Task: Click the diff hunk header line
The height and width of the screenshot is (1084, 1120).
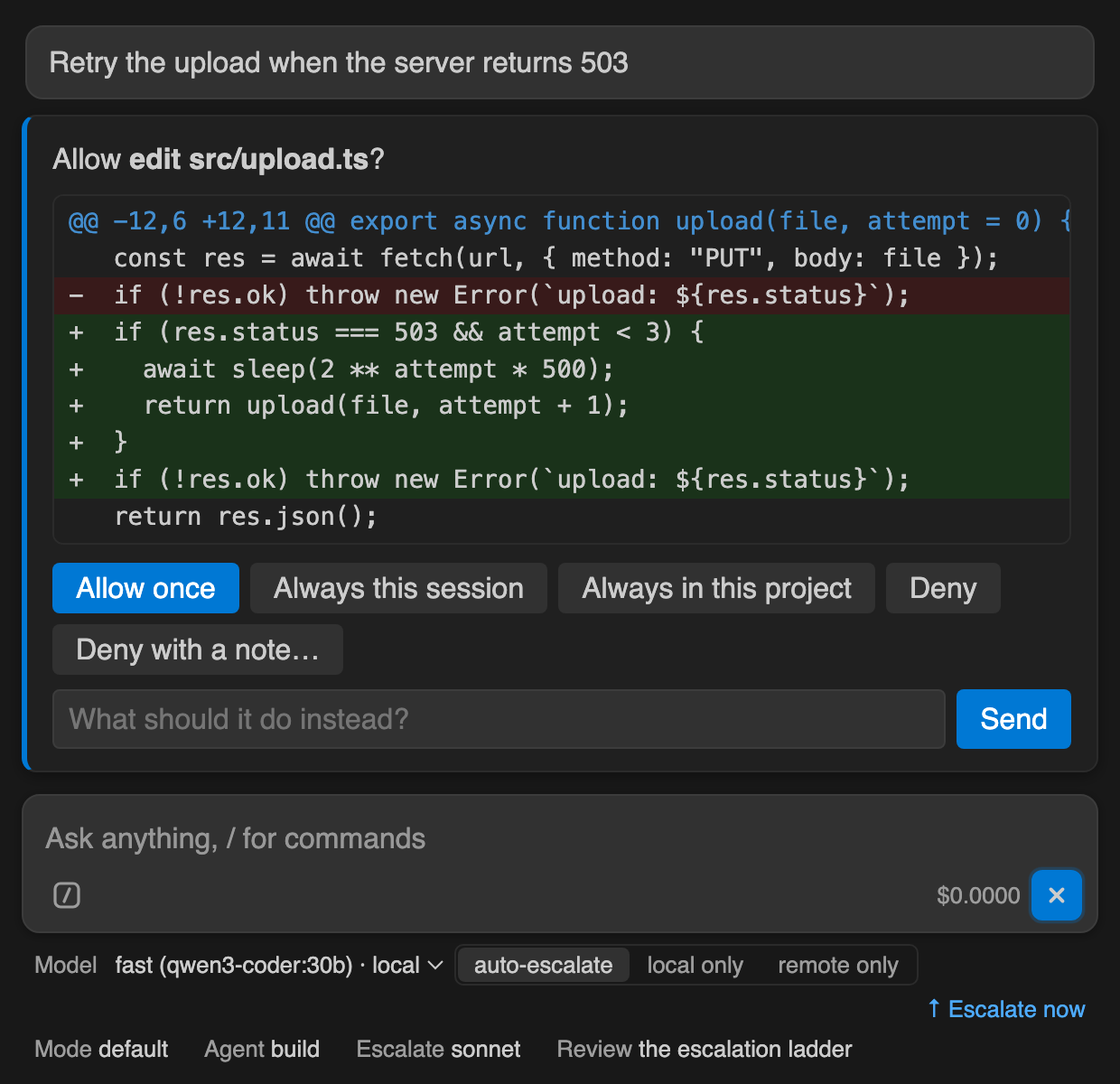Action: (x=562, y=221)
